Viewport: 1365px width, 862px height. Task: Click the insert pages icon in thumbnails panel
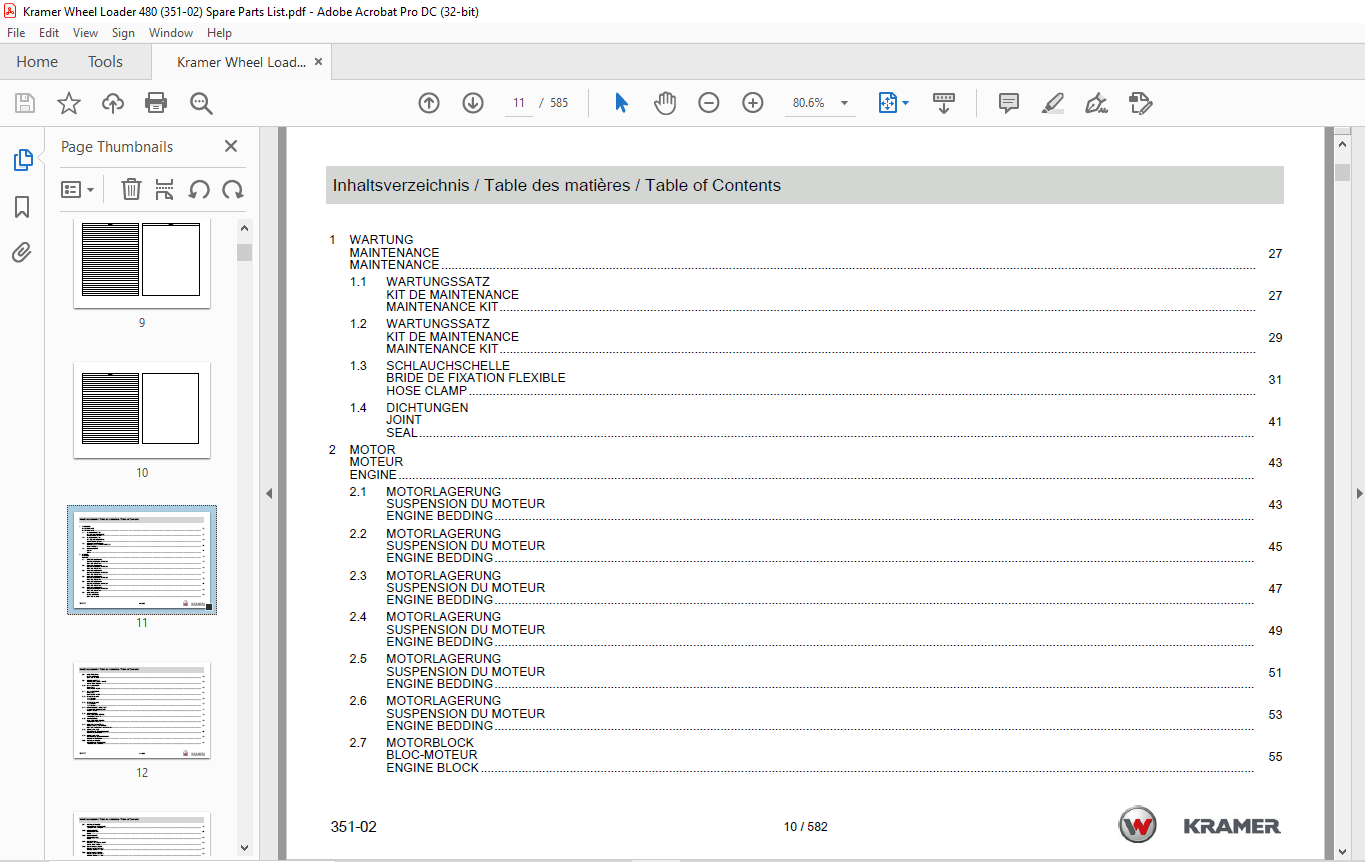pos(165,189)
